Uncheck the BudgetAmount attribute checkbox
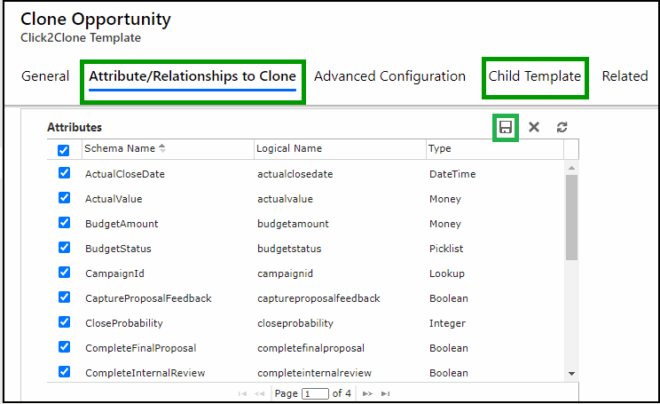The height and width of the screenshot is (404, 660). (x=64, y=223)
